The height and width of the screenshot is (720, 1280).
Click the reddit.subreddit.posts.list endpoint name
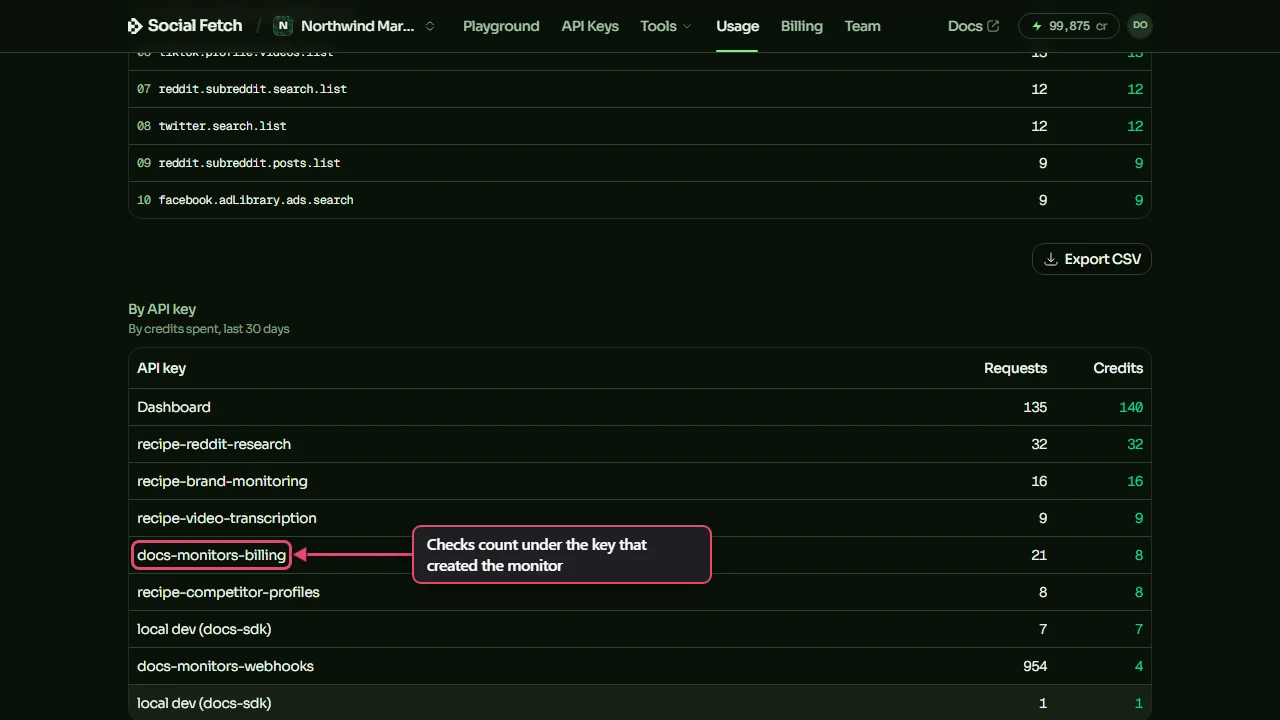[x=249, y=163]
